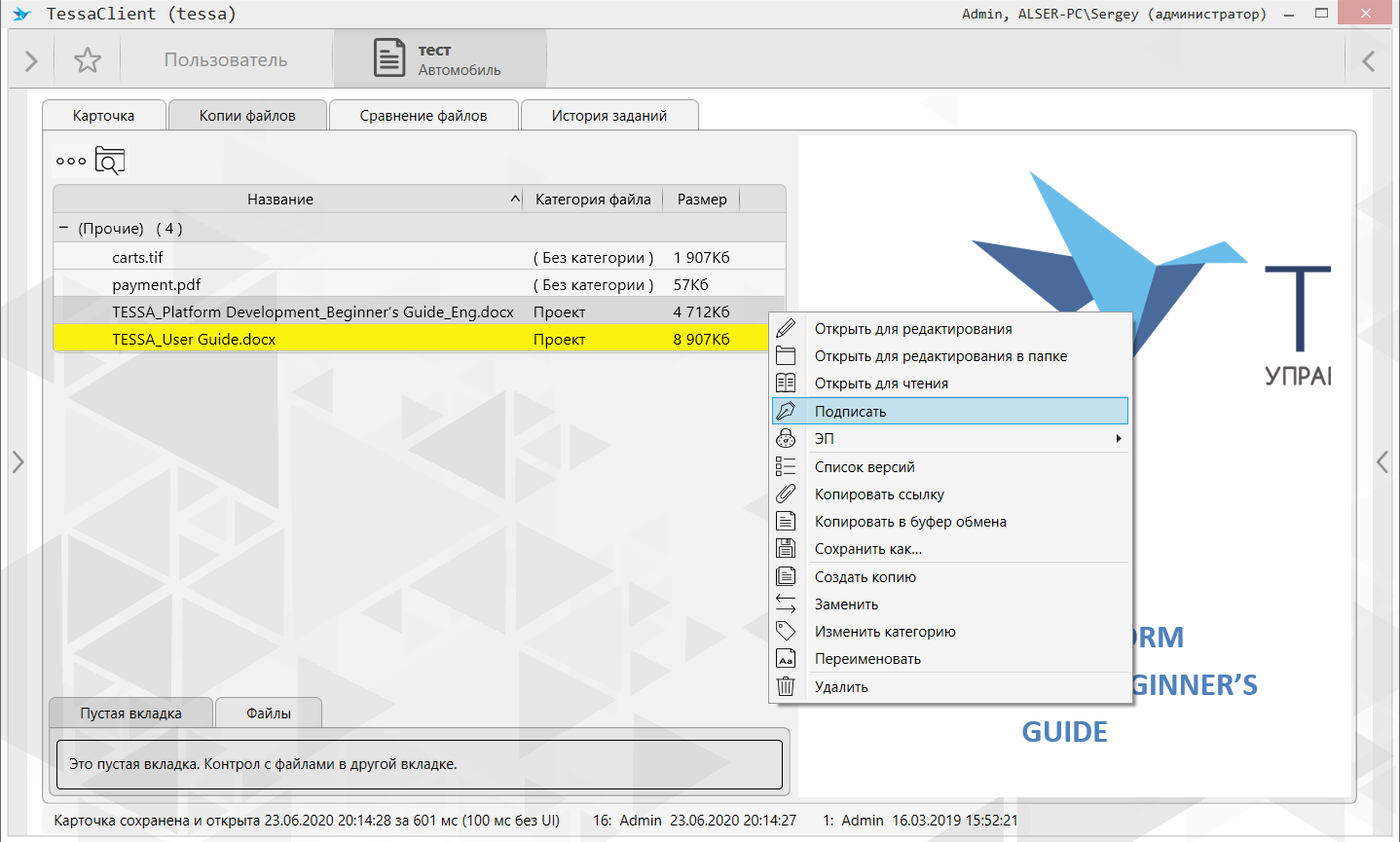Click status entry 16: Admin 23.06.2020
The height and width of the screenshot is (842, 1400).
pos(694,820)
